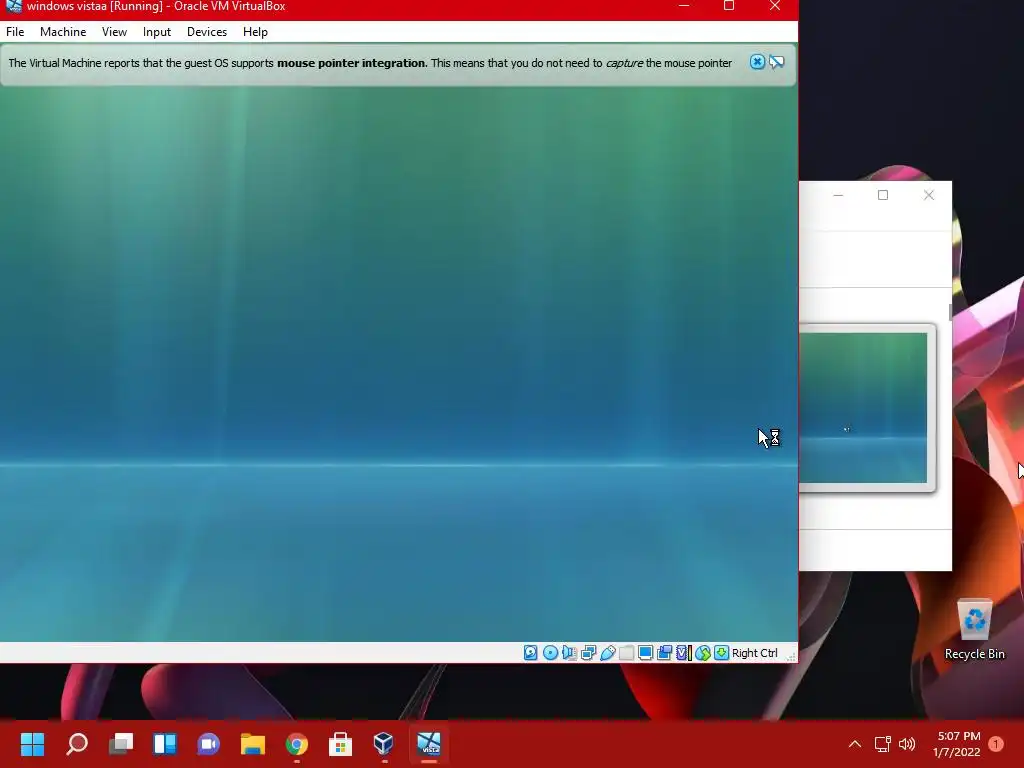Viewport: 1024px width, 768px height.
Task: Click the processor virtualization status icon
Action: (x=684, y=652)
